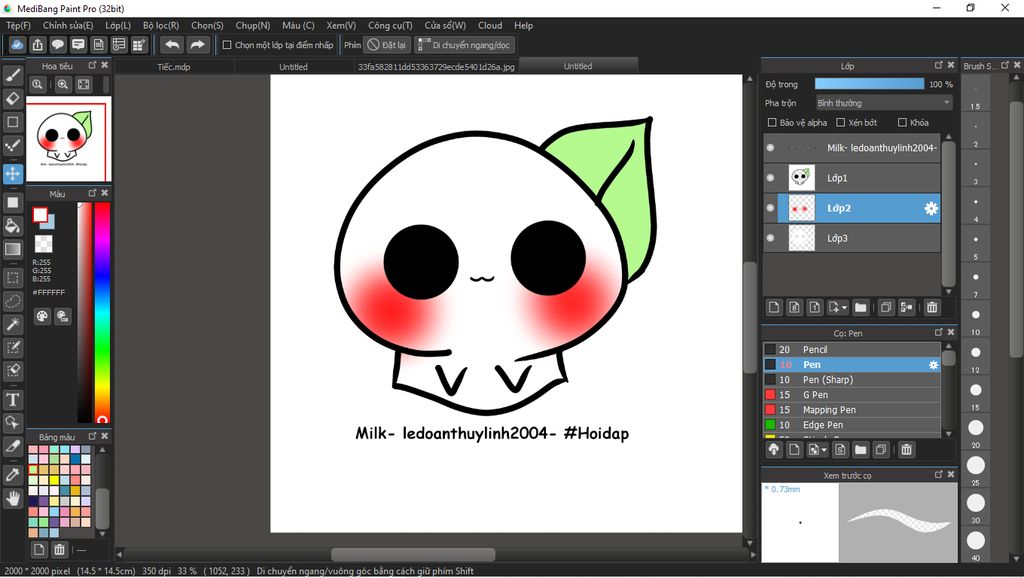Toggle visibility of the Lớp1 layer
1024x578 pixels.
pos(771,178)
